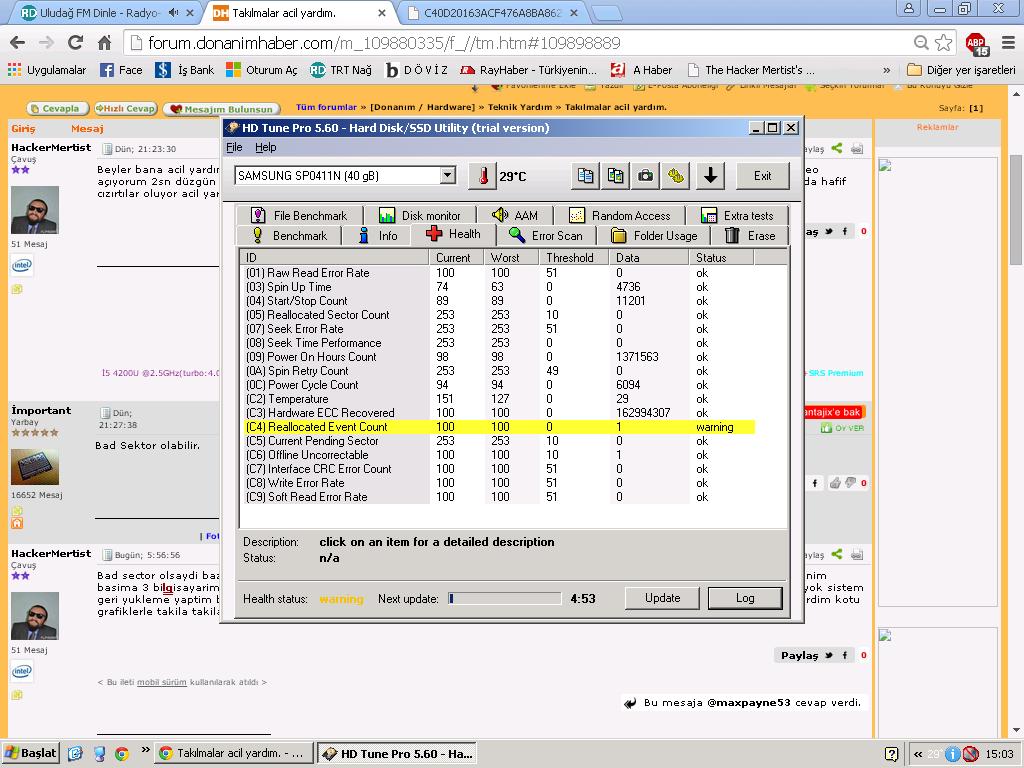Screen dimensions: 1024x768
Task: Open the Diğer yer işaretleri folder
Action: coord(961,70)
